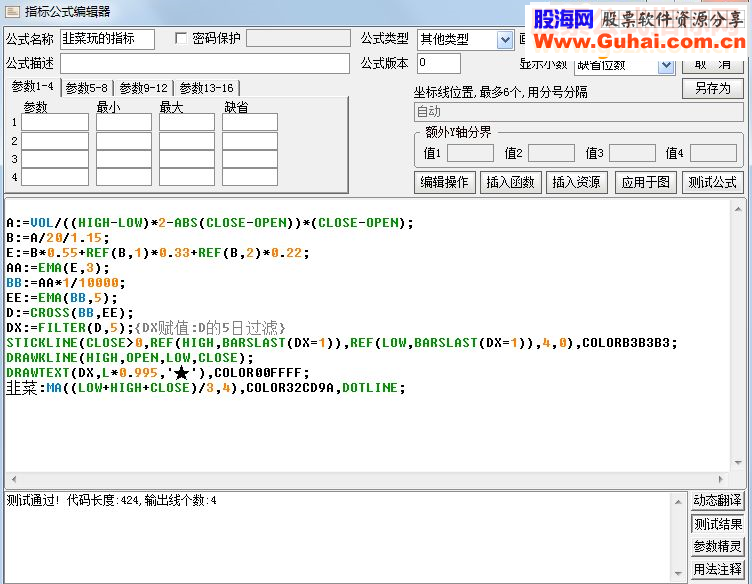The image size is (752, 584).
Task: Click output pane scroll down arrow
Action: [x=678, y=573]
